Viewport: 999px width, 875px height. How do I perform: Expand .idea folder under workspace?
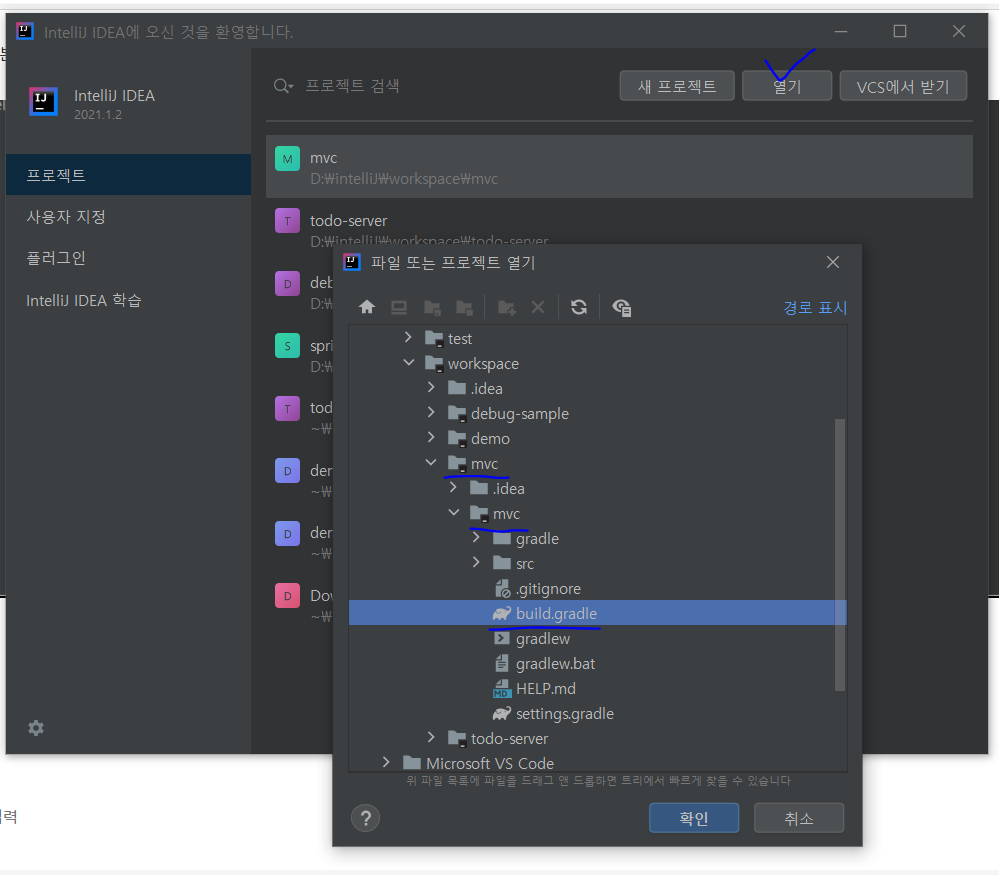[431, 387]
